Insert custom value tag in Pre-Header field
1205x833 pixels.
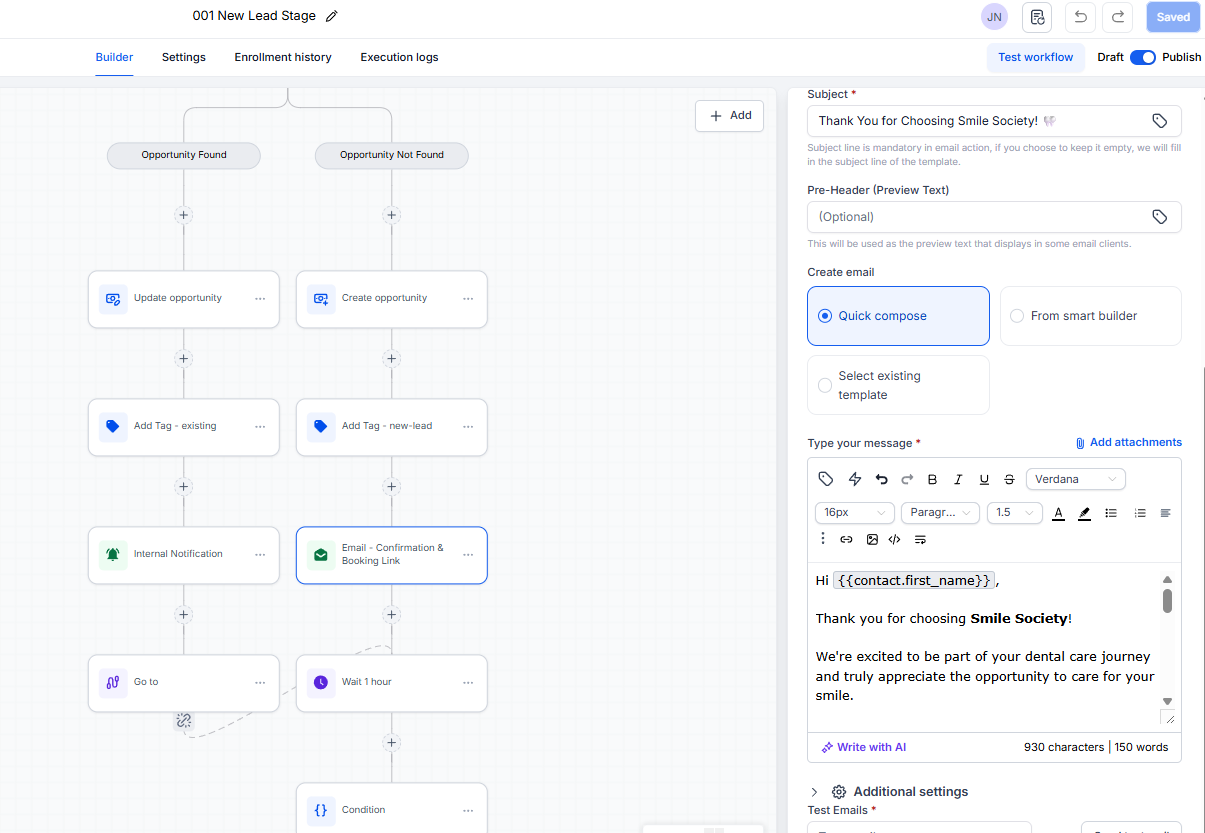1159,217
